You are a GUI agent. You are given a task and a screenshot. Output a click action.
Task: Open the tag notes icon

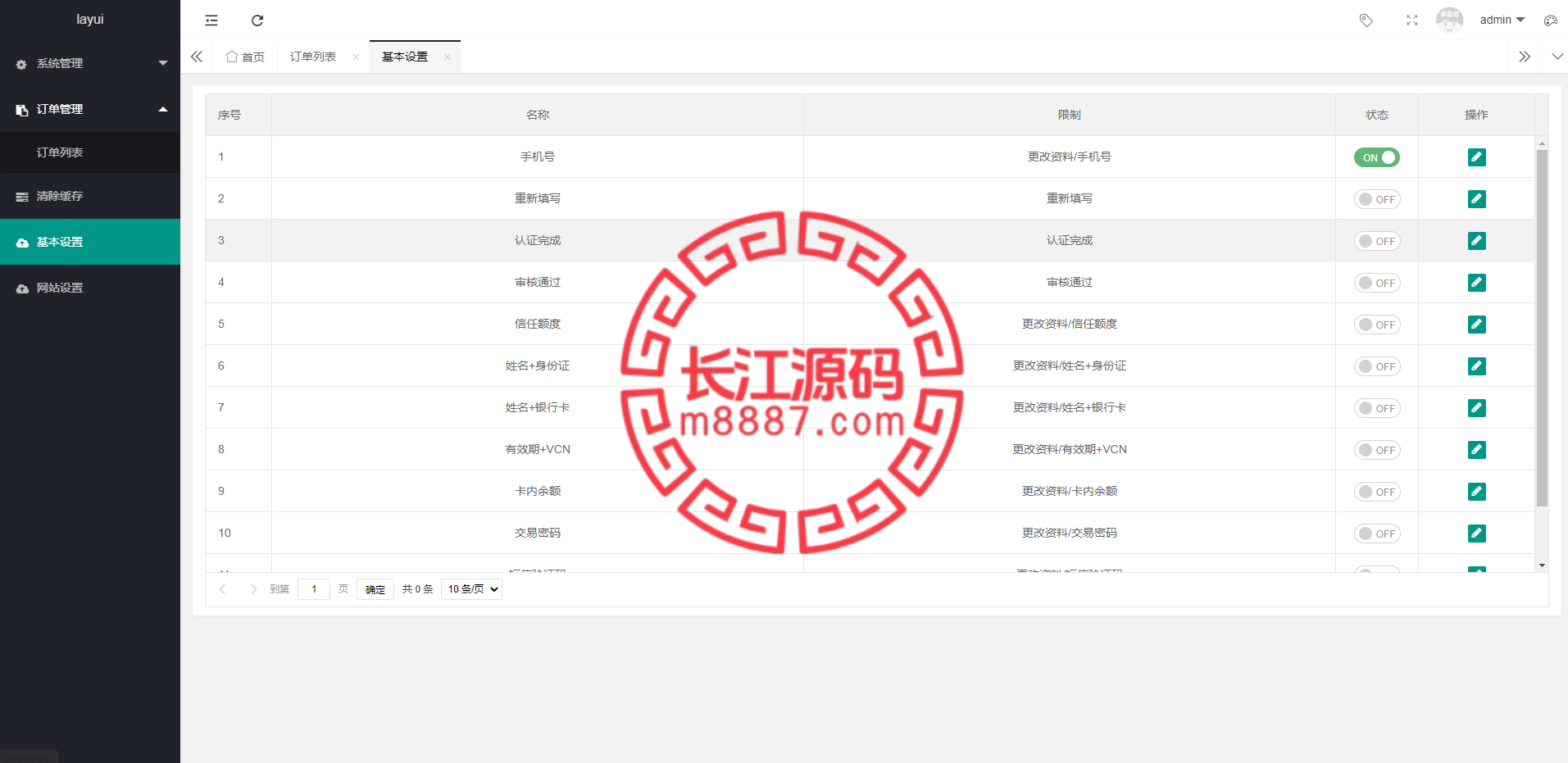pos(1366,20)
